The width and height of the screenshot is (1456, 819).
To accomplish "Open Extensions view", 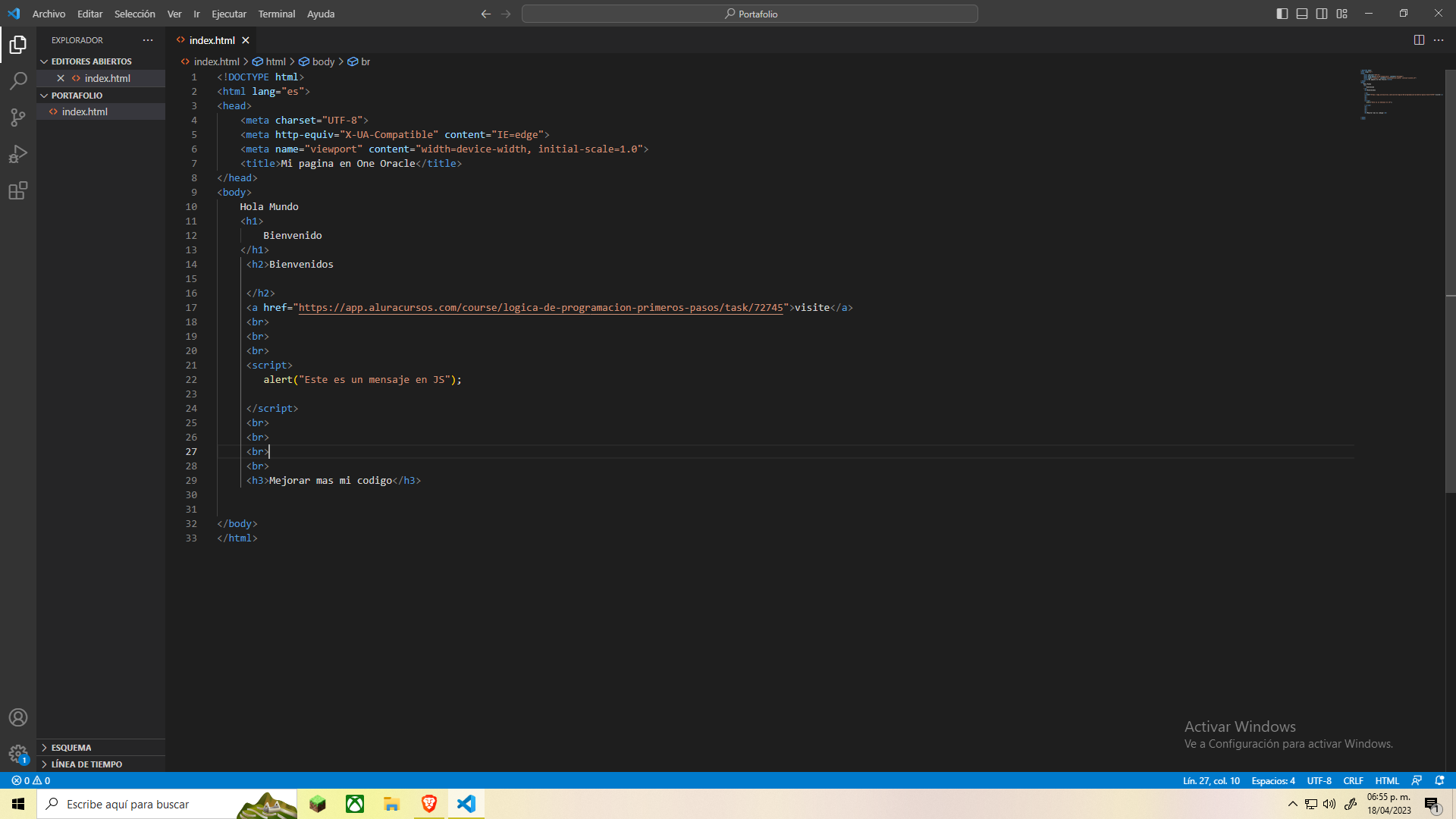I will [x=18, y=190].
